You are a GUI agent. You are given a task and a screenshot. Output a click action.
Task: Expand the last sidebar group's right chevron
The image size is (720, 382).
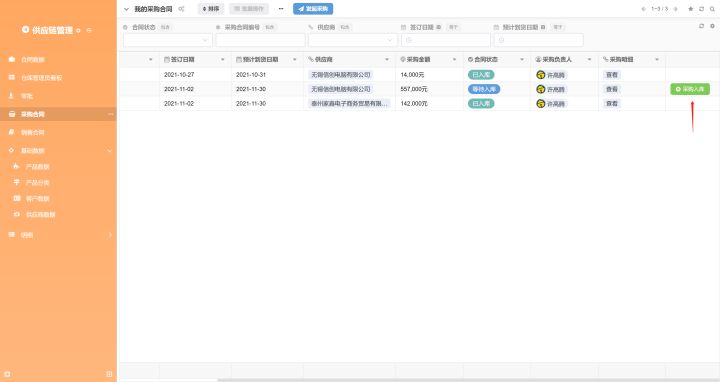pyautogui.click(x=110, y=235)
